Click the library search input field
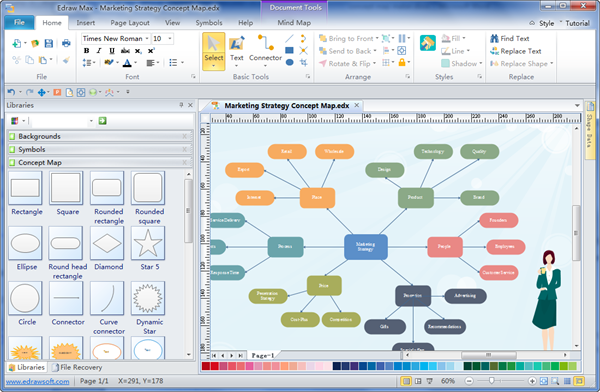 [x=60, y=121]
